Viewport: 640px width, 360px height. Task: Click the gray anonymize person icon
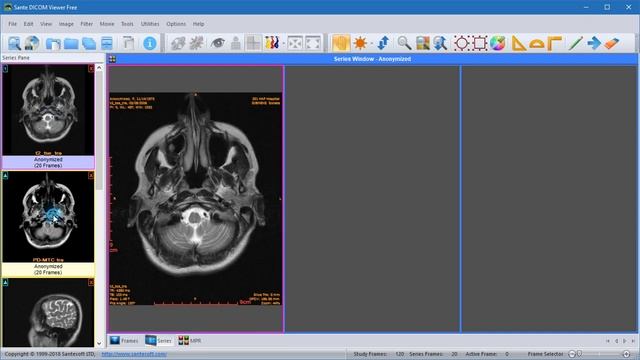(x=236, y=43)
